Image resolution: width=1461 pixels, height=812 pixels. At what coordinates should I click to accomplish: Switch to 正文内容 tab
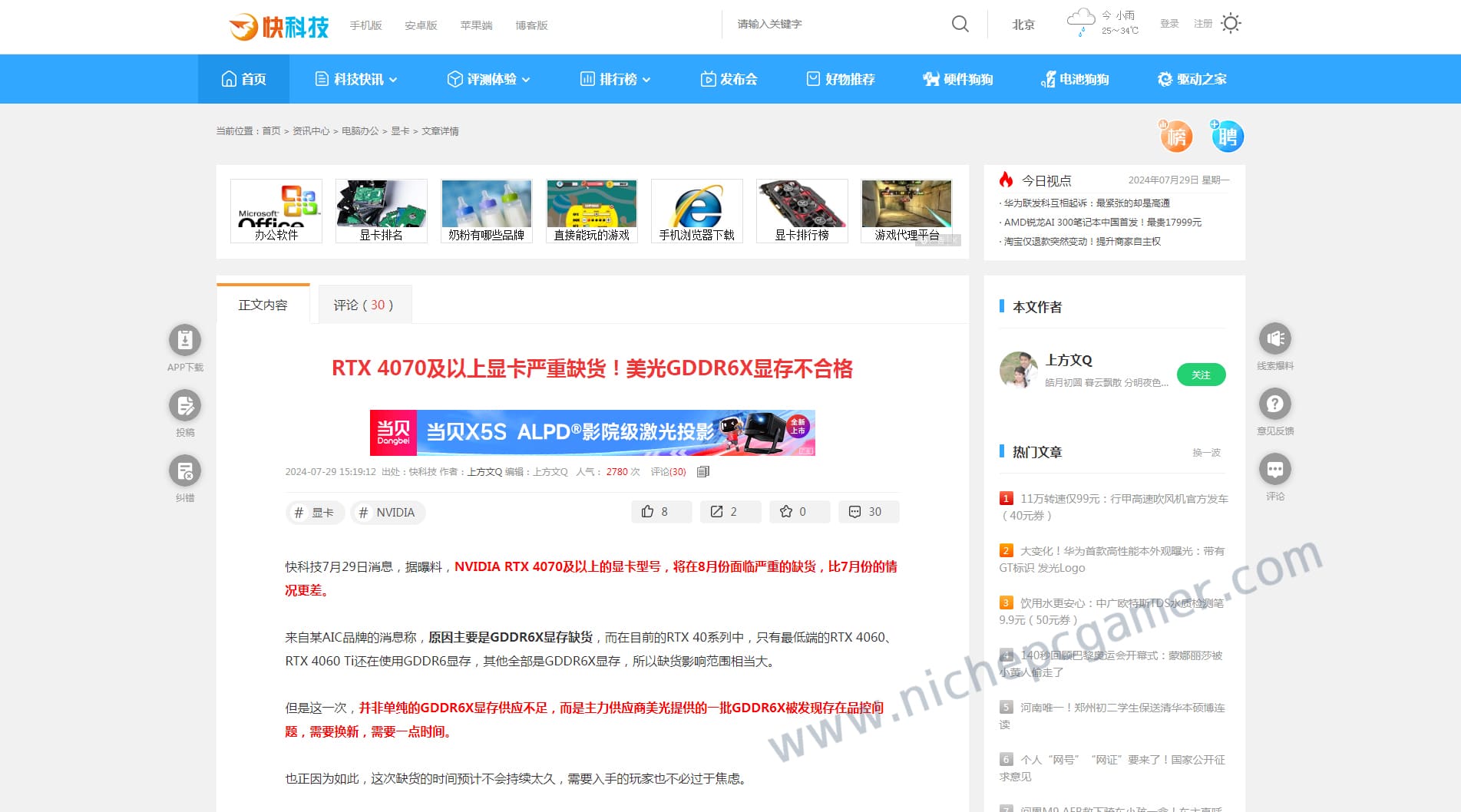pos(263,305)
